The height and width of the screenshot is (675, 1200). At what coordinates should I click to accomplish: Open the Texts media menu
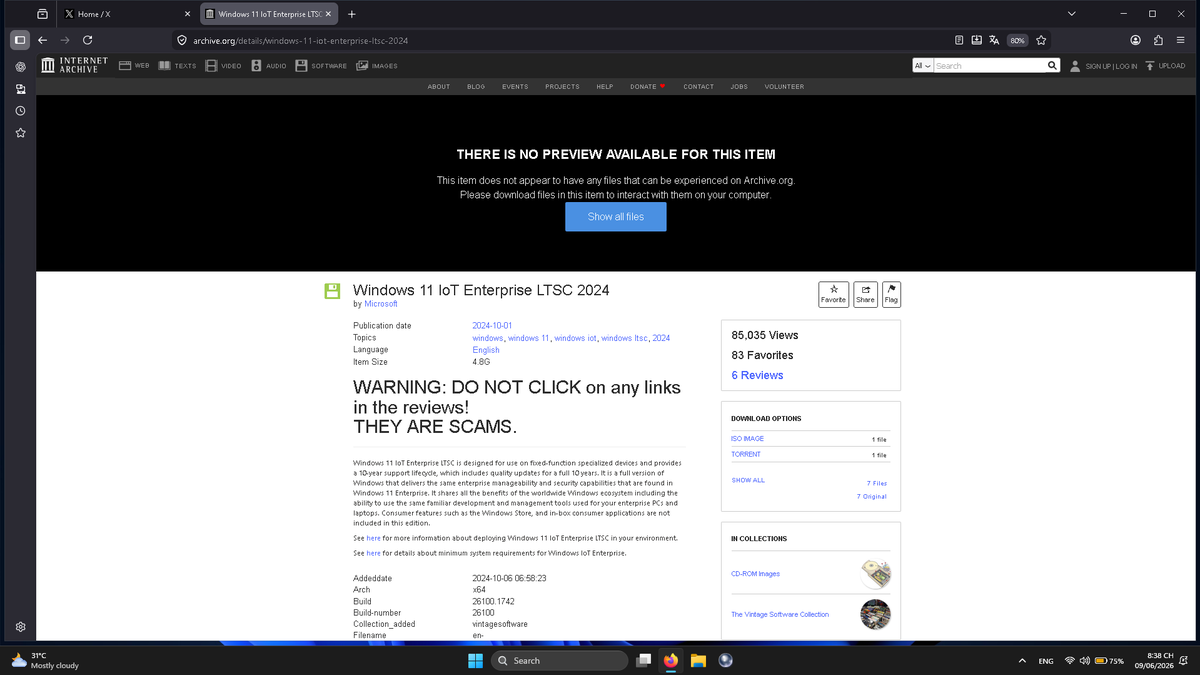pyautogui.click(x=177, y=66)
